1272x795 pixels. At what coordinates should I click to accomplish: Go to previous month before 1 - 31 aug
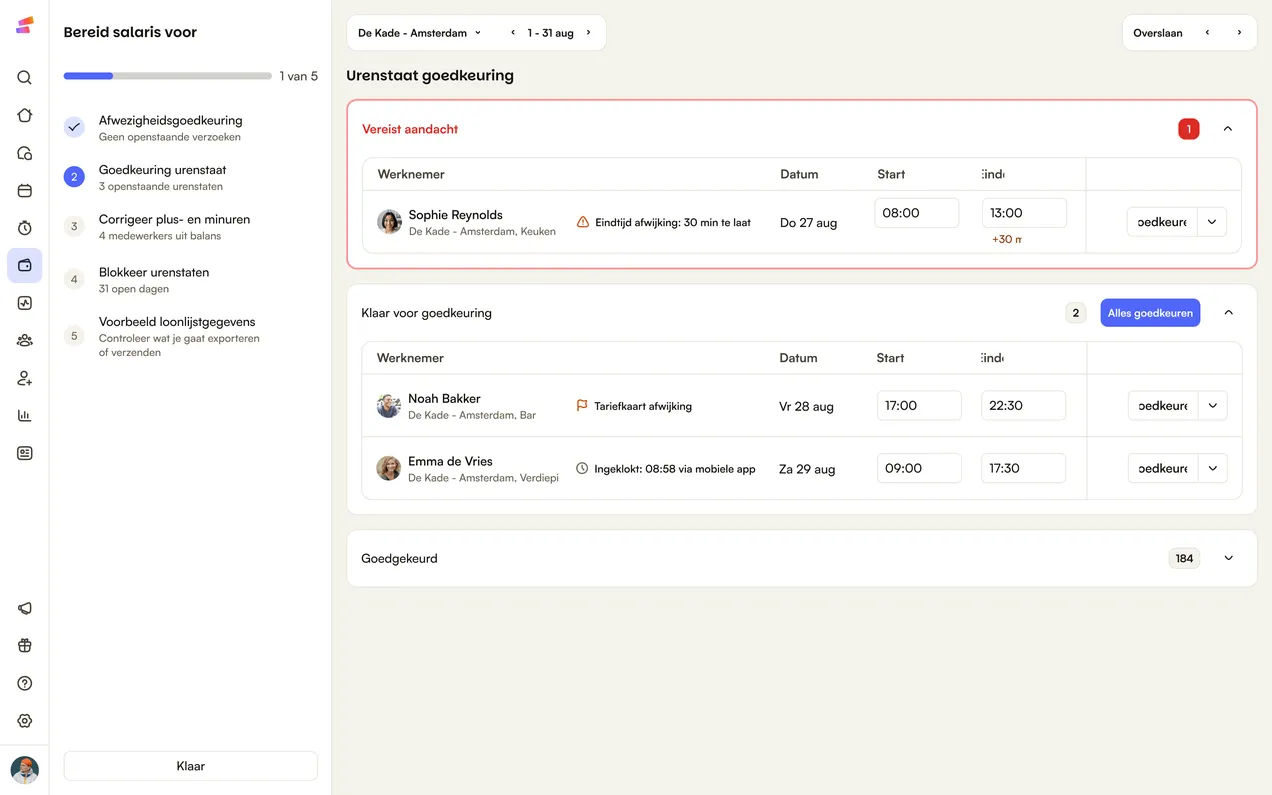(513, 33)
